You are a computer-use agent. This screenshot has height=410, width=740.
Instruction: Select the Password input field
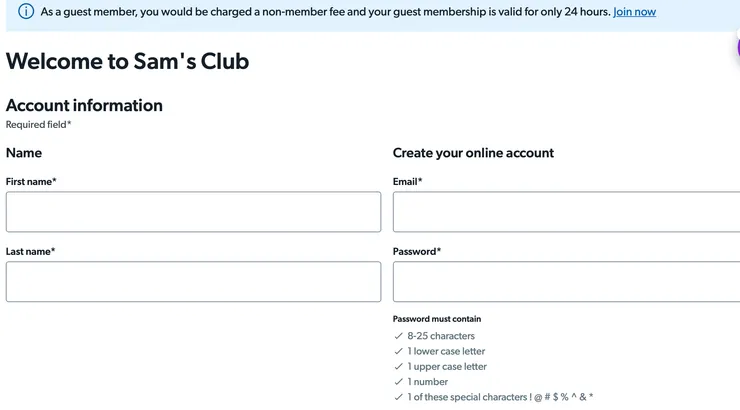click(x=566, y=282)
